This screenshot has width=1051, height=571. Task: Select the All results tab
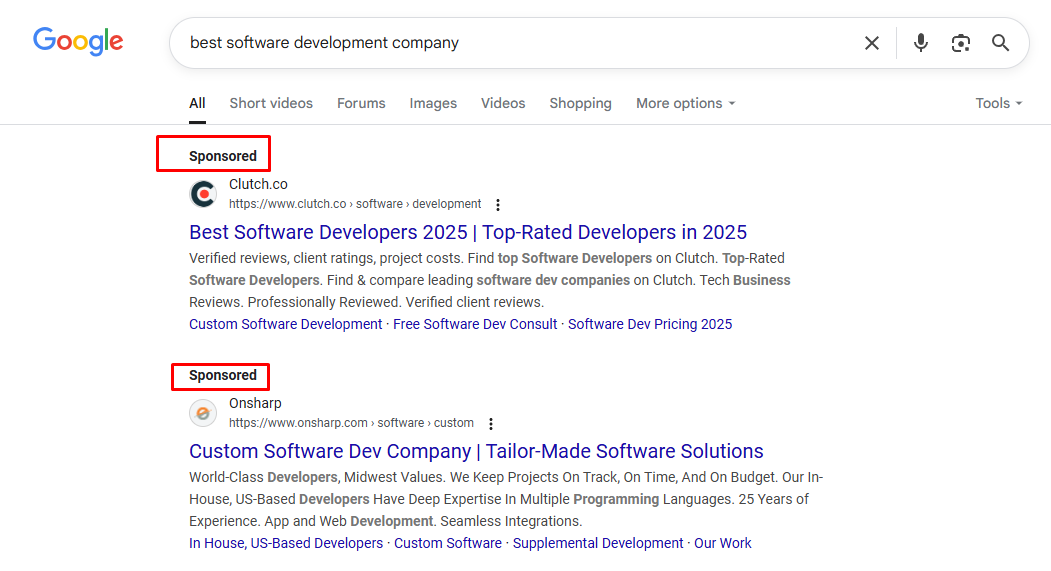(197, 103)
